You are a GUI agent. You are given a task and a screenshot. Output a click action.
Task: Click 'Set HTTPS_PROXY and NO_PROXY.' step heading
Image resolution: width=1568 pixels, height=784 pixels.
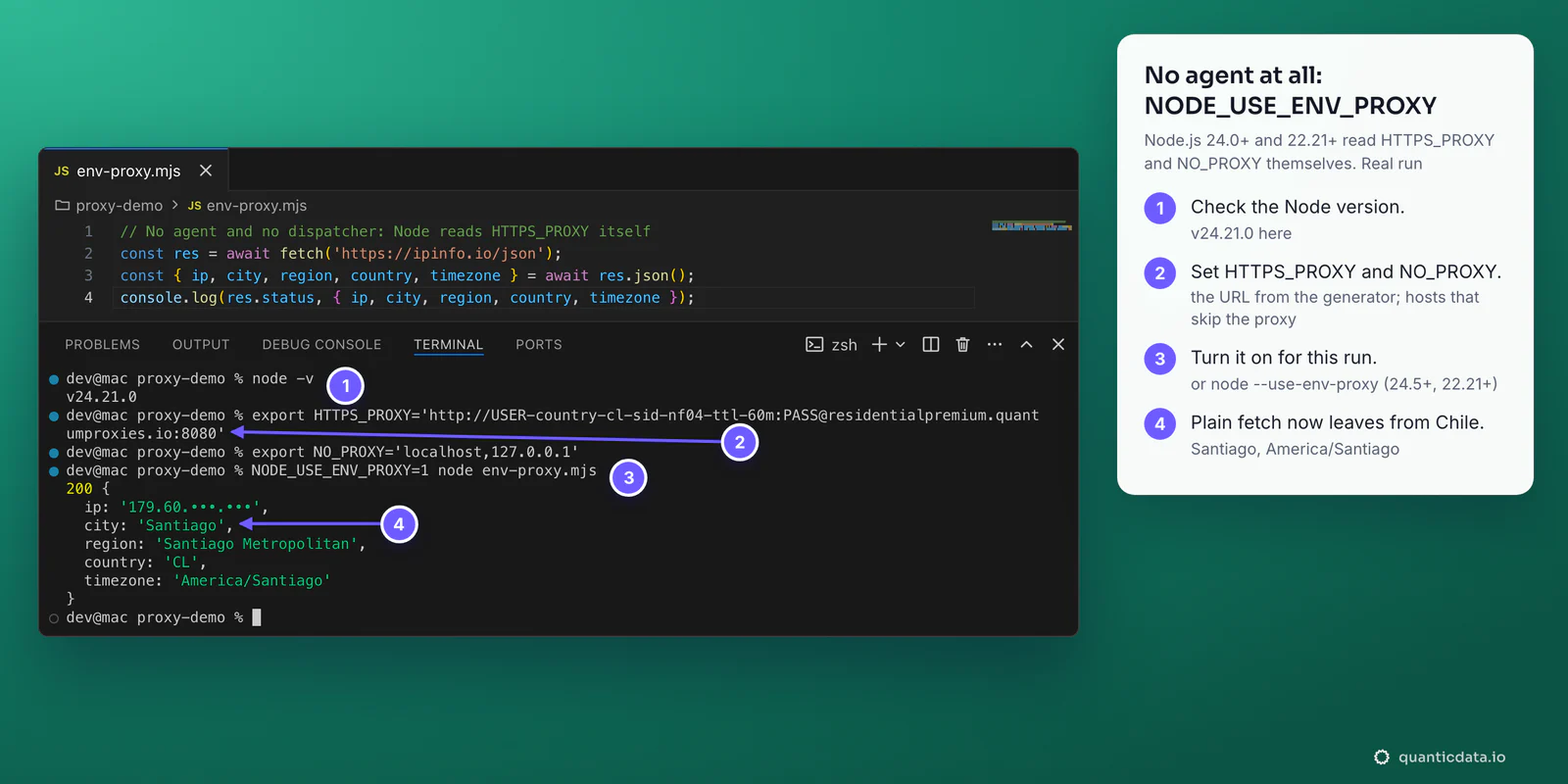1346,271
